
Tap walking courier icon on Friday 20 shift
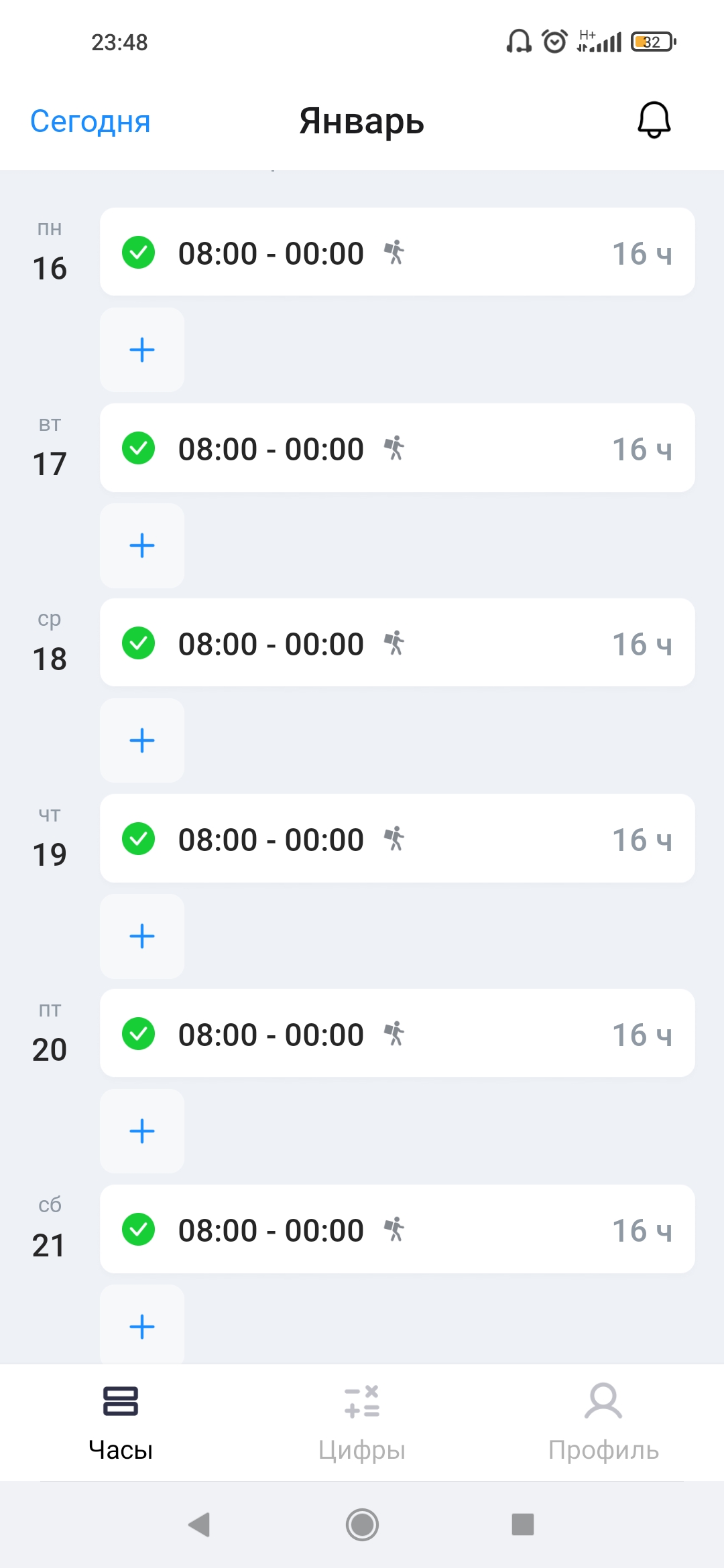(x=395, y=1034)
